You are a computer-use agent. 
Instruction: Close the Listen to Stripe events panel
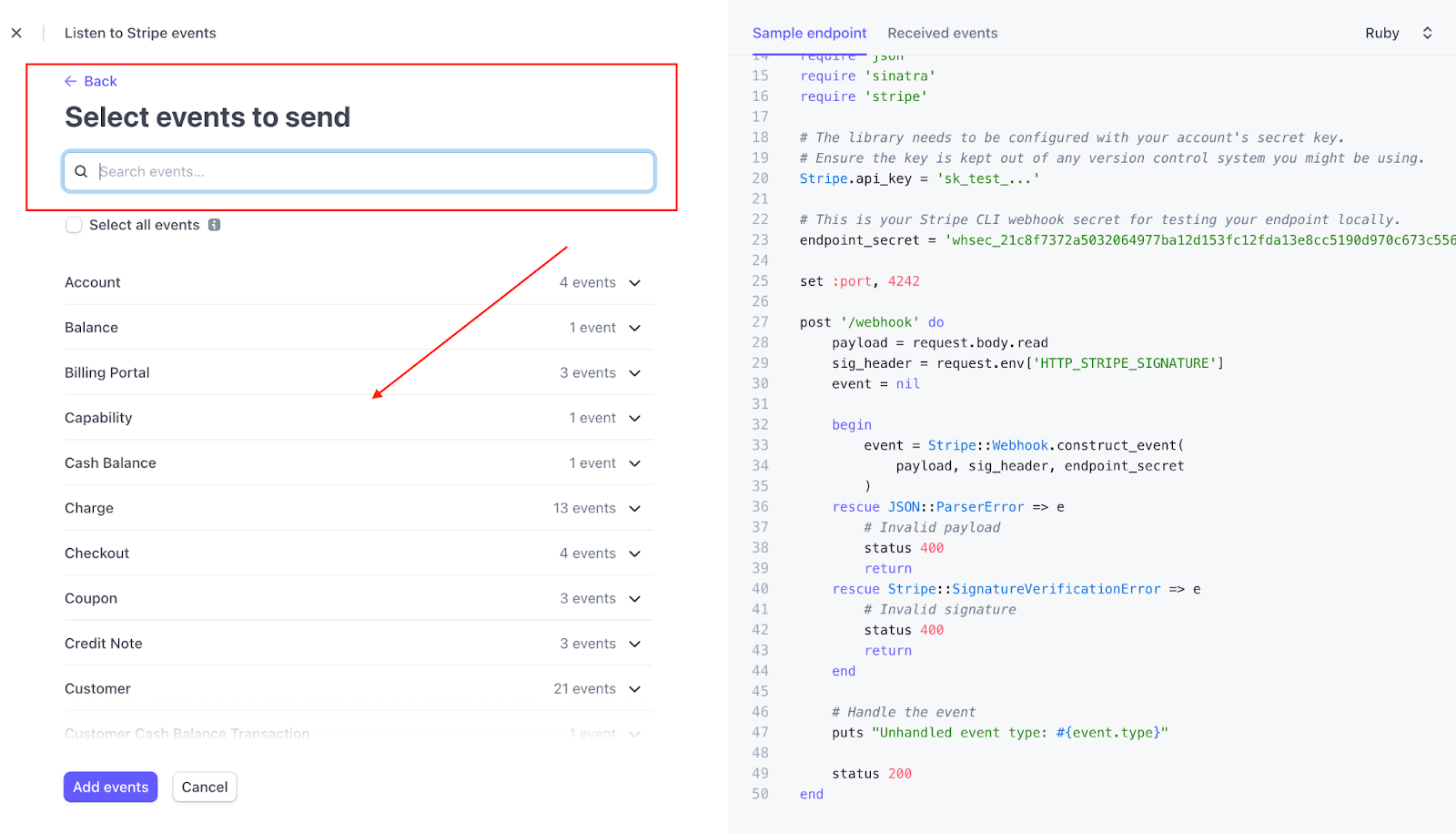point(16,33)
